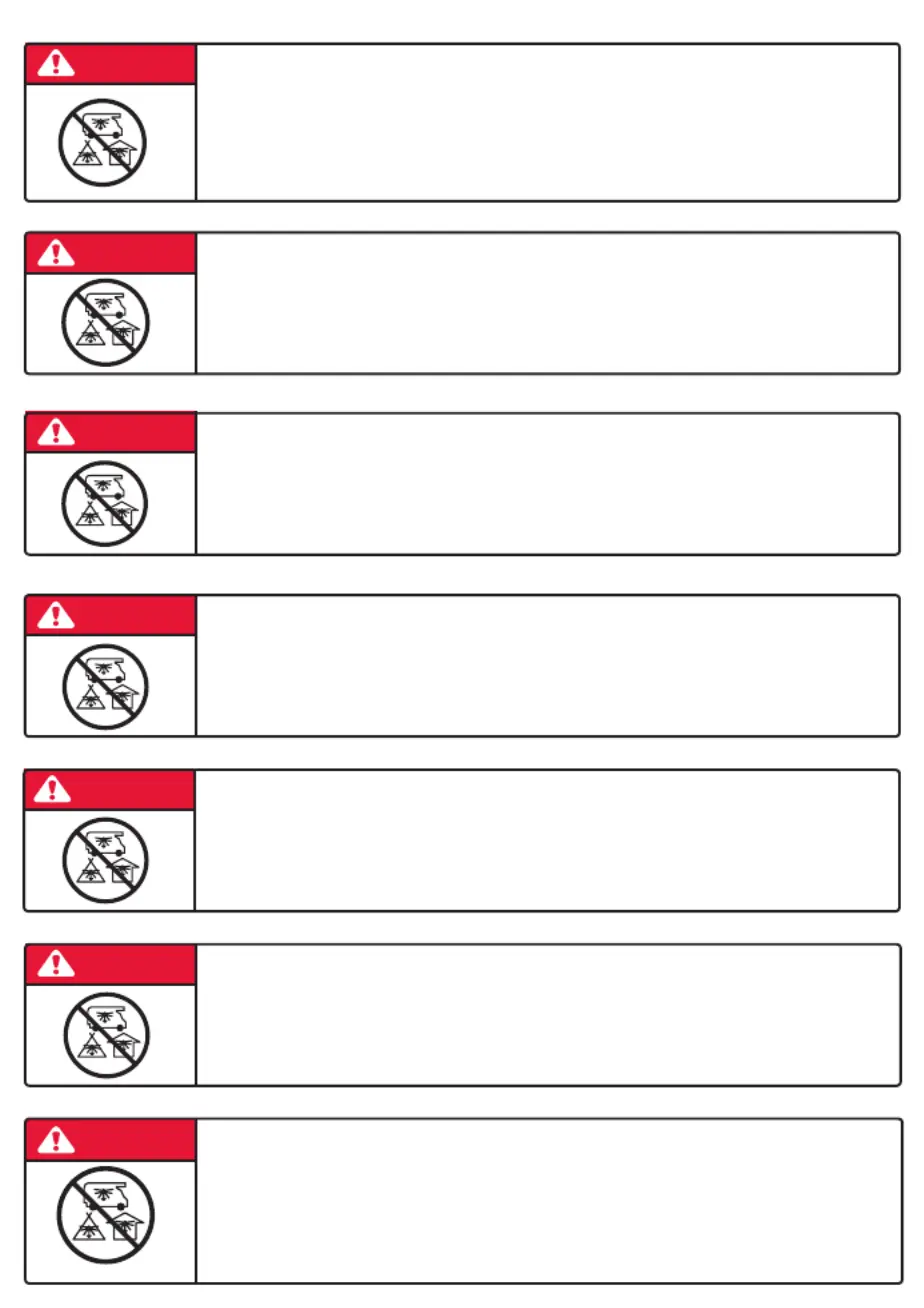
Task: Select the empty text area of first warning box
Action: [x=548, y=122]
